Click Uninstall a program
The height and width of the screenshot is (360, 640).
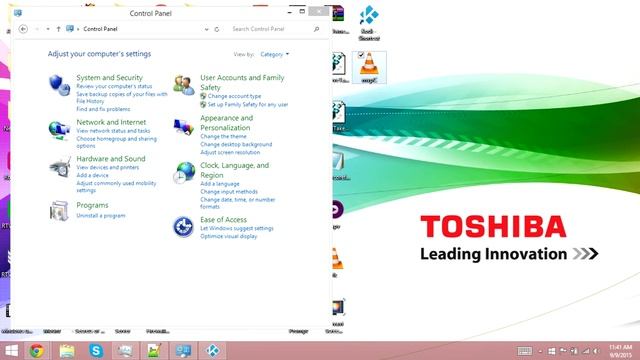coord(101,216)
